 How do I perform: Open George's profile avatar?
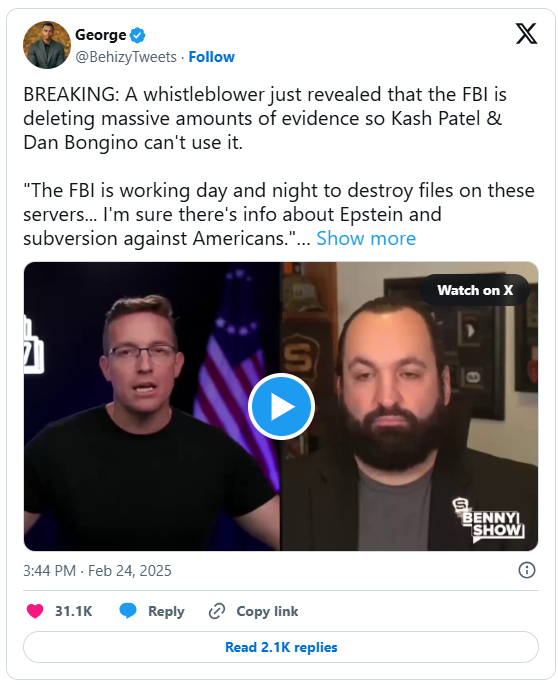click(47, 45)
